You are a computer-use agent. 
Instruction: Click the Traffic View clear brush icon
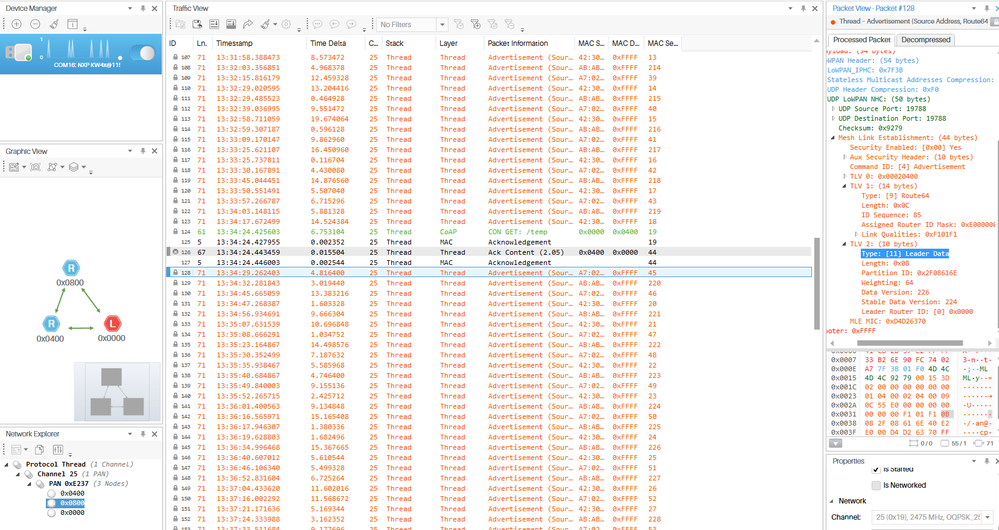[265, 24]
